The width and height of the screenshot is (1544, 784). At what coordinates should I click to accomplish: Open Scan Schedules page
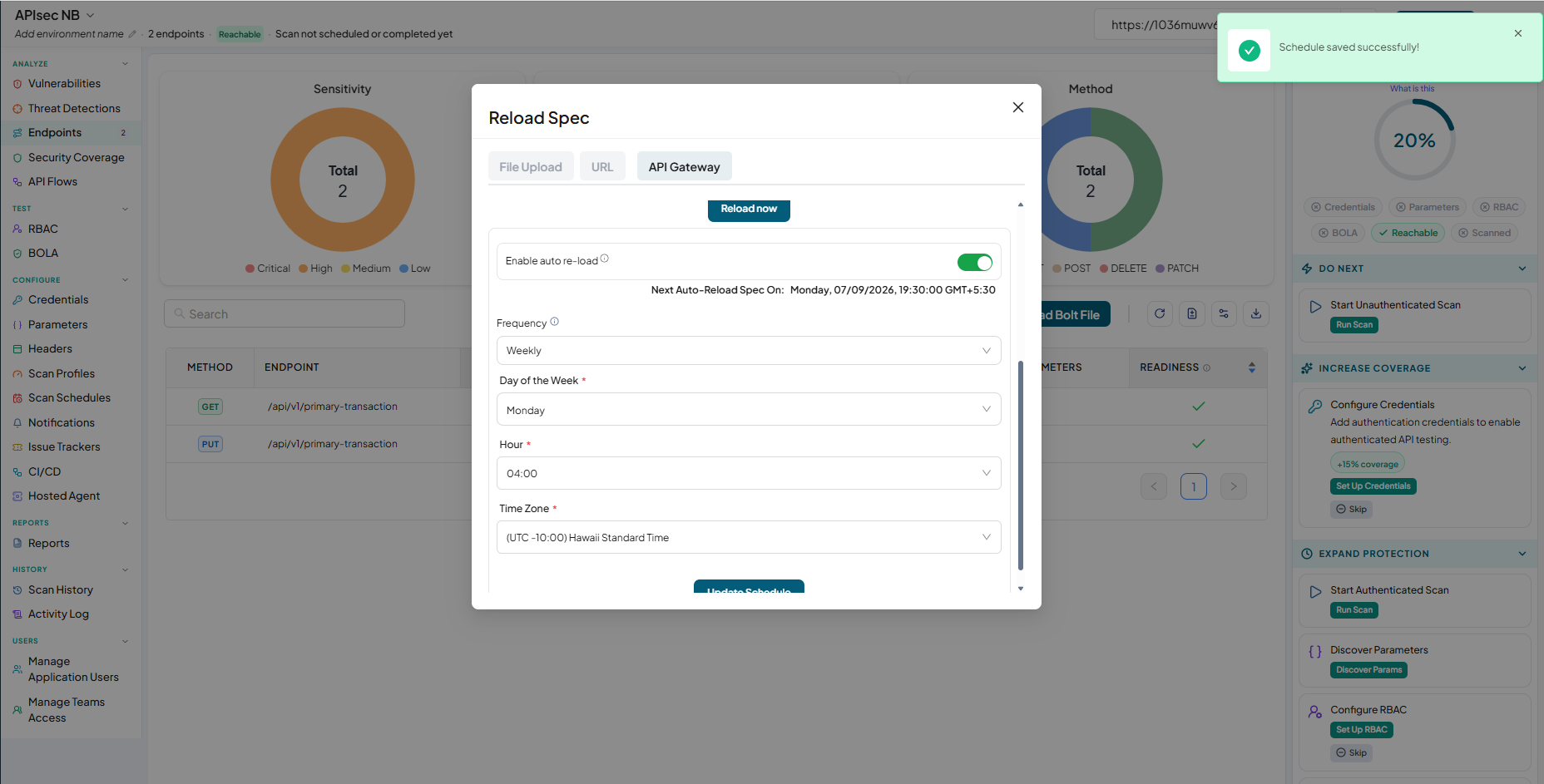click(69, 397)
